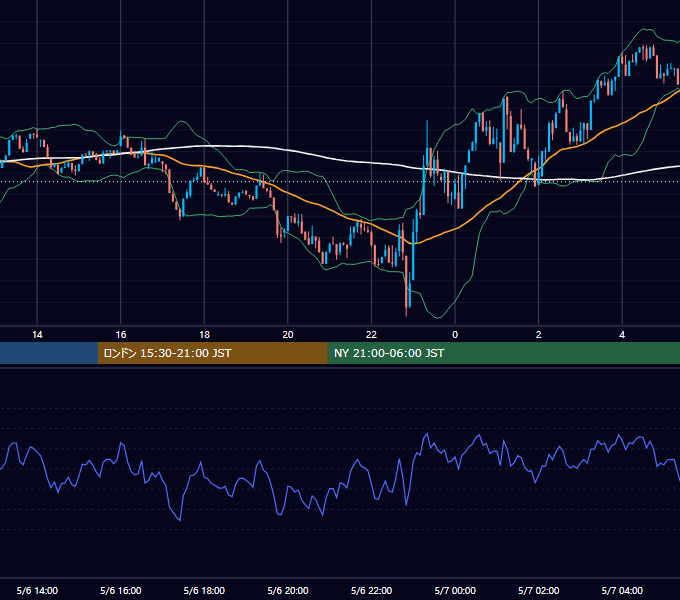Image resolution: width=680 pixels, height=600 pixels.
Task: Click the 2 hour axis label
Action: 538,335
